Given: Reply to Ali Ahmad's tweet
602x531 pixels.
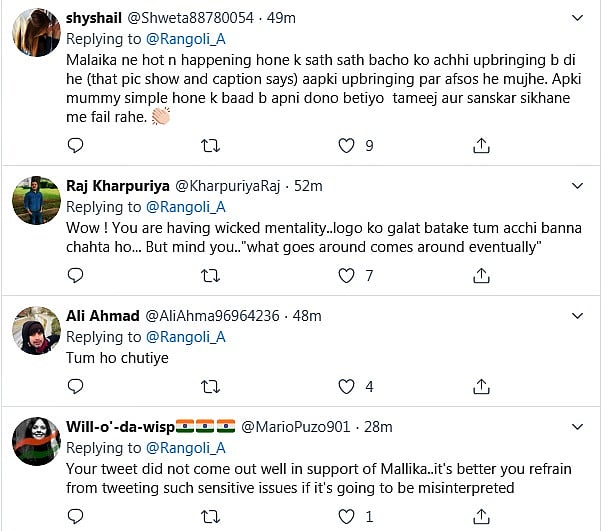Looking at the screenshot, I should 75,386.
